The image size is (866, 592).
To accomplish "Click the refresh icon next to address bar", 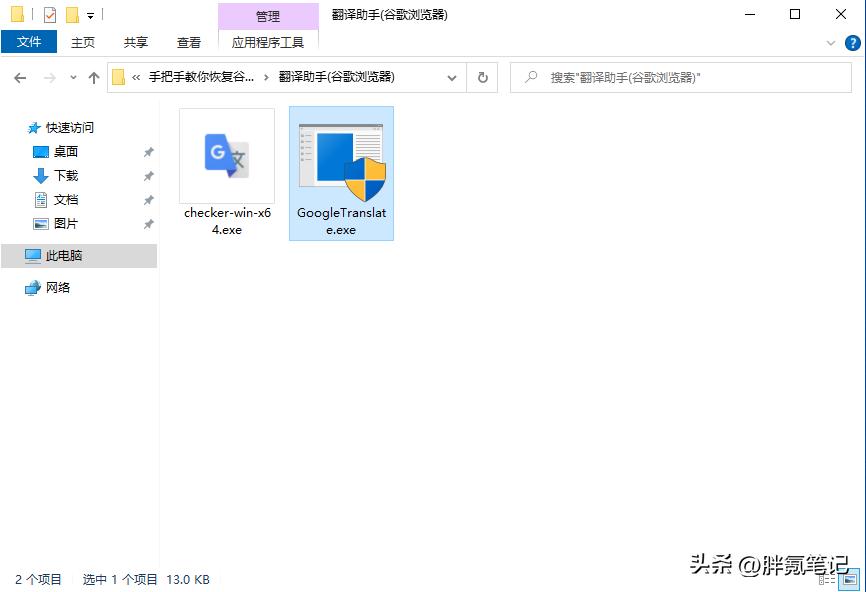I will pyautogui.click(x=482, y=76).
